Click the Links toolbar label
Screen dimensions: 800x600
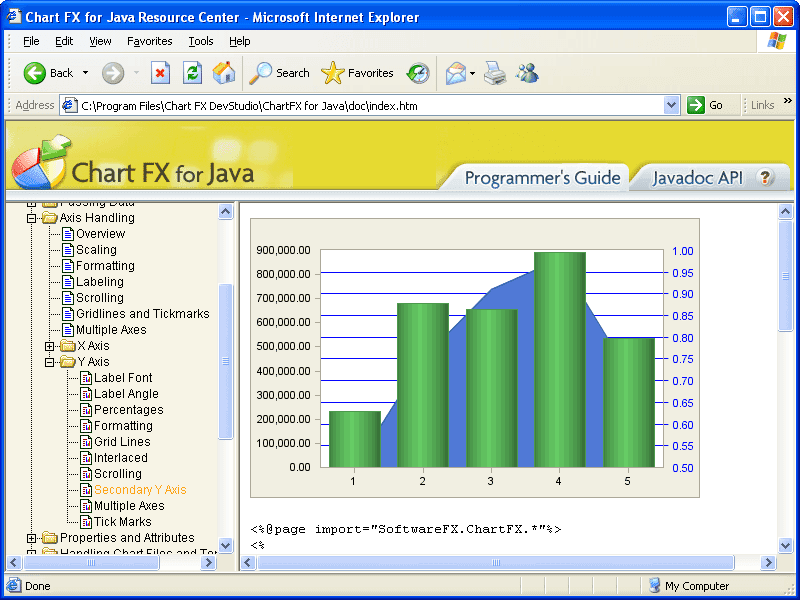762,105
